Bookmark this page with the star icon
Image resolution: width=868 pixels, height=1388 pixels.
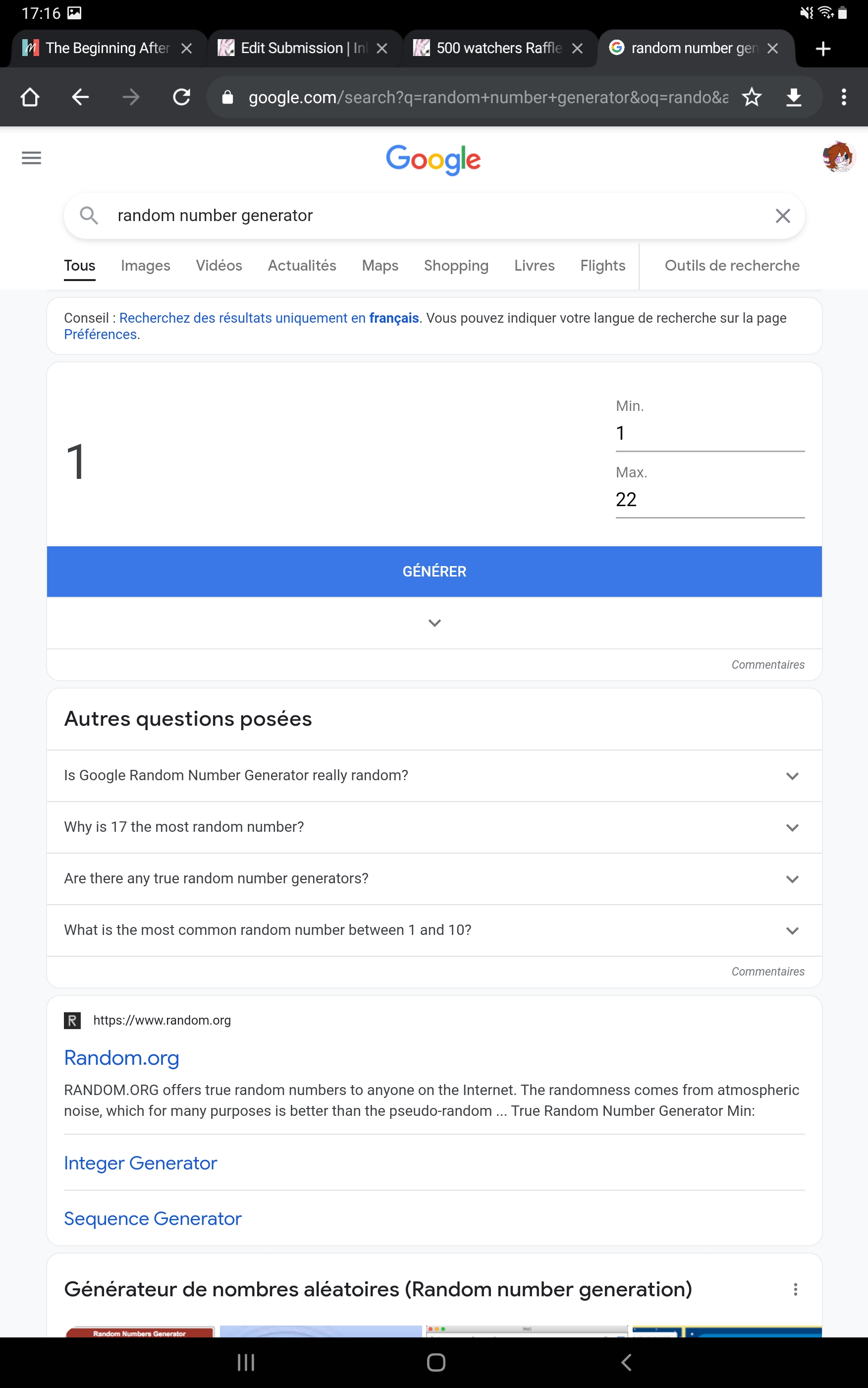(752, 98)
